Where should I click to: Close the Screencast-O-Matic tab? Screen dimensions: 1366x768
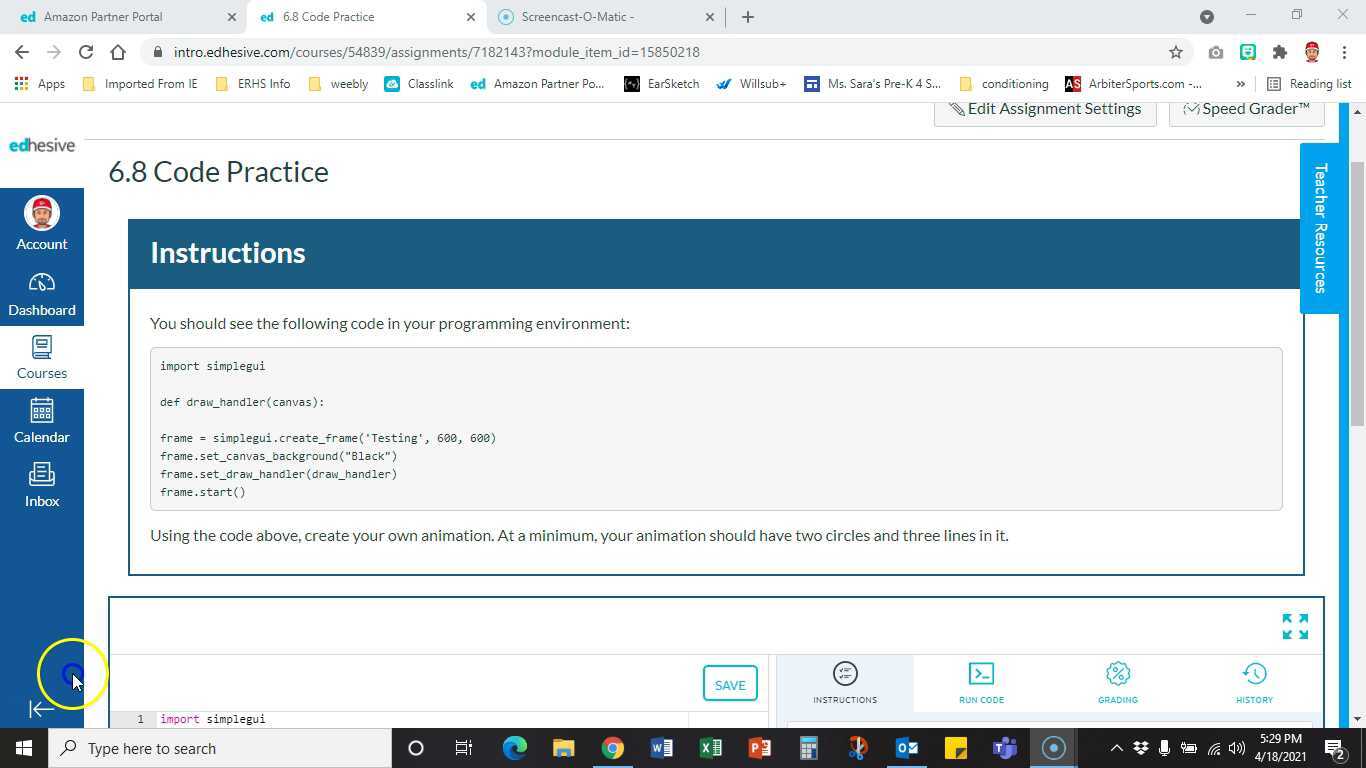710,17
